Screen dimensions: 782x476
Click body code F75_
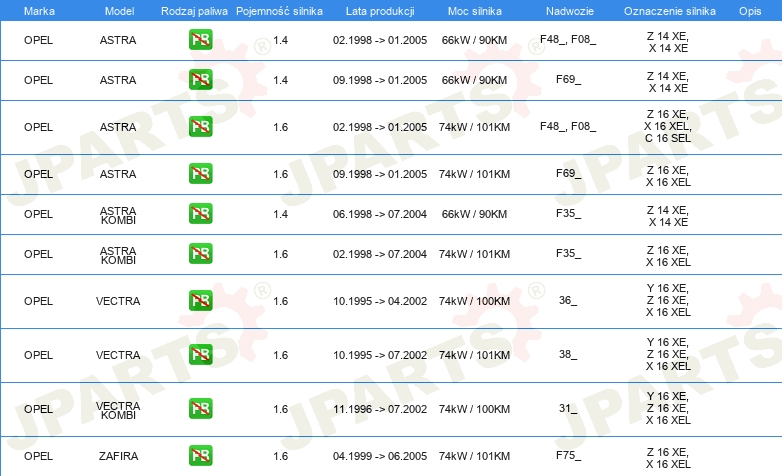(x=568, y=456)
